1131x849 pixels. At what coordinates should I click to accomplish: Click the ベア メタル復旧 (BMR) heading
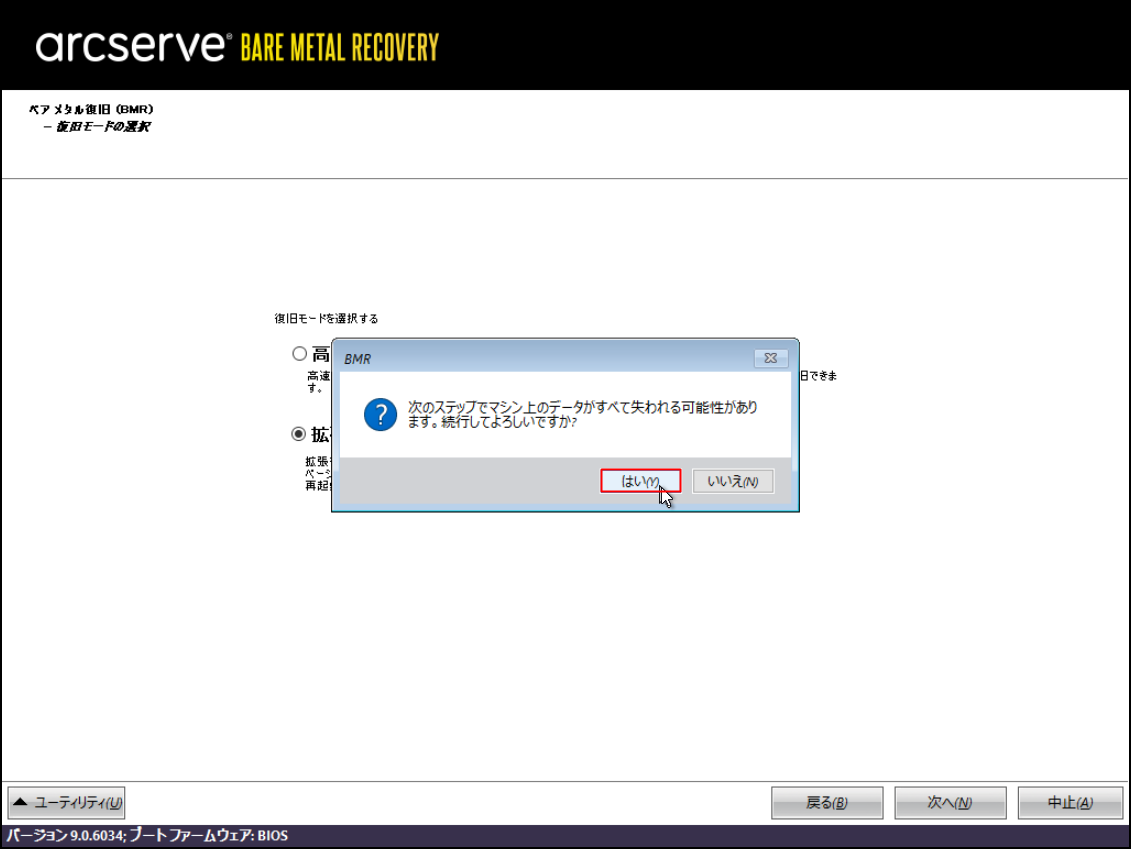tap(91, 109)
